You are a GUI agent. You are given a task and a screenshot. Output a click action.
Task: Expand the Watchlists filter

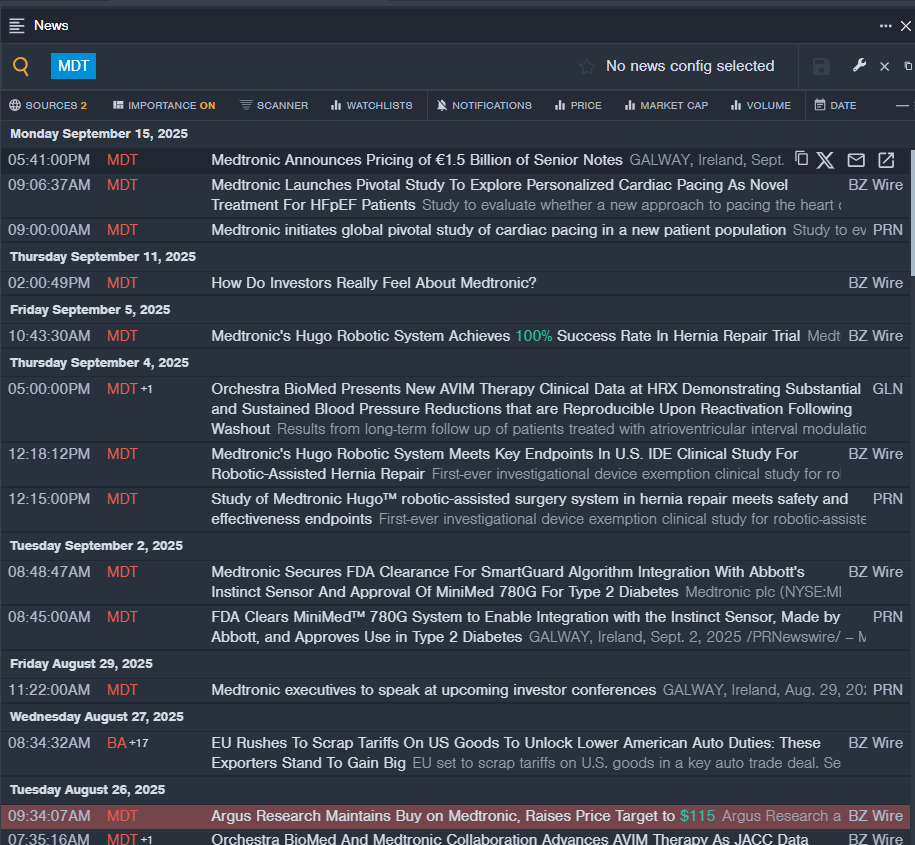point(371,105)
